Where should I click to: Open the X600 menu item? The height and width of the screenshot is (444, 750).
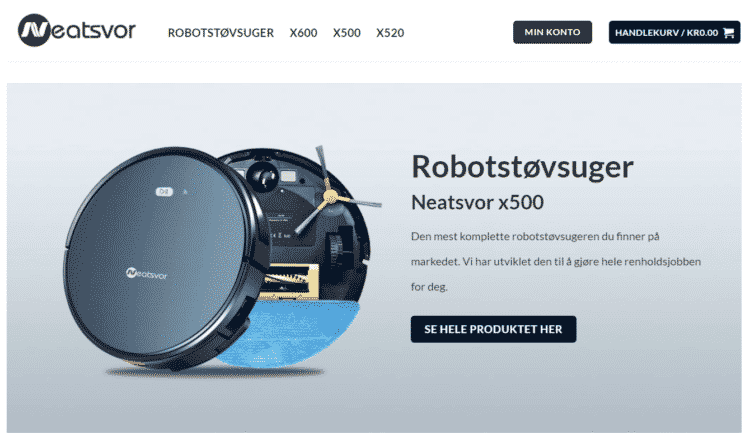[303, 33]
